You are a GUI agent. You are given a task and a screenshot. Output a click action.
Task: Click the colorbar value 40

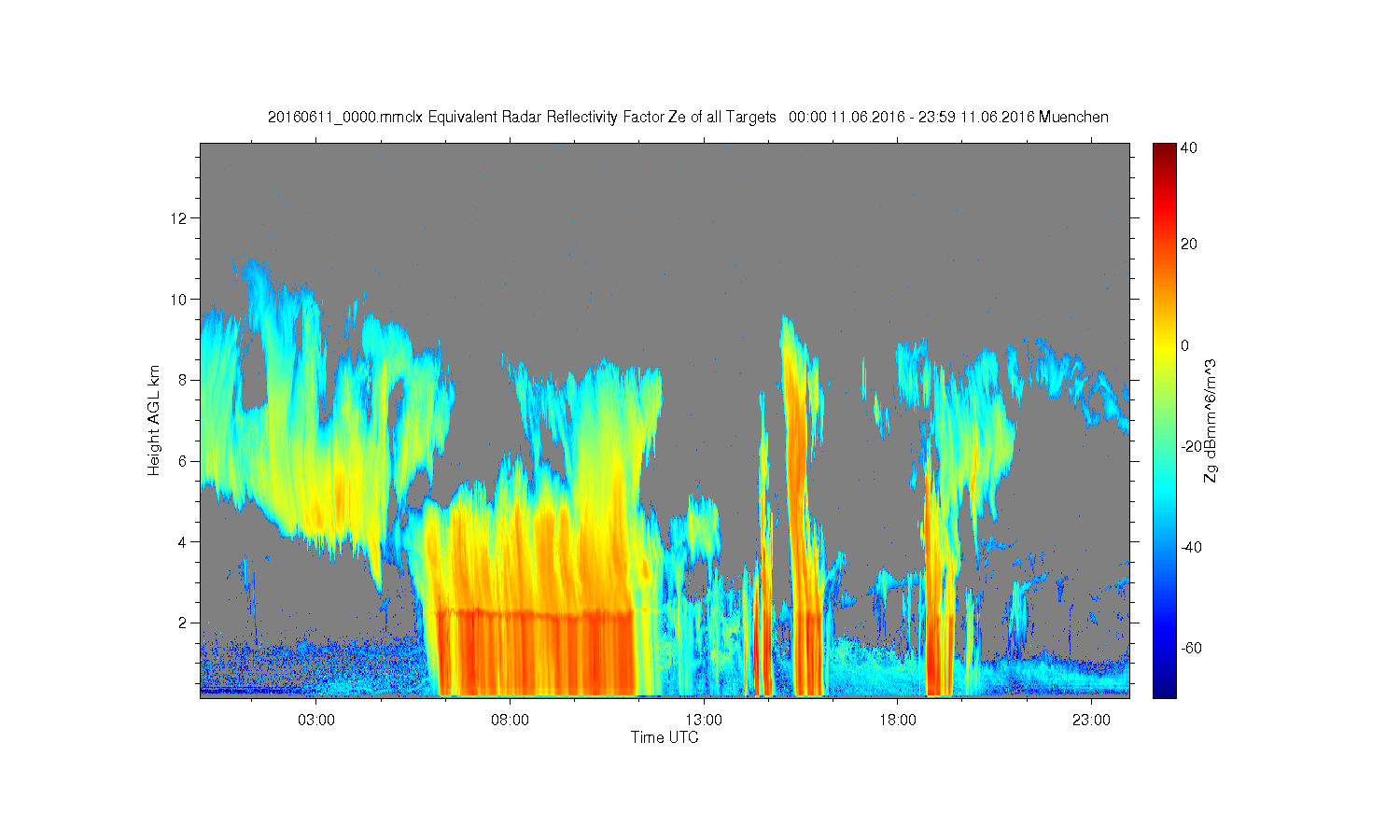point(1189,147)
